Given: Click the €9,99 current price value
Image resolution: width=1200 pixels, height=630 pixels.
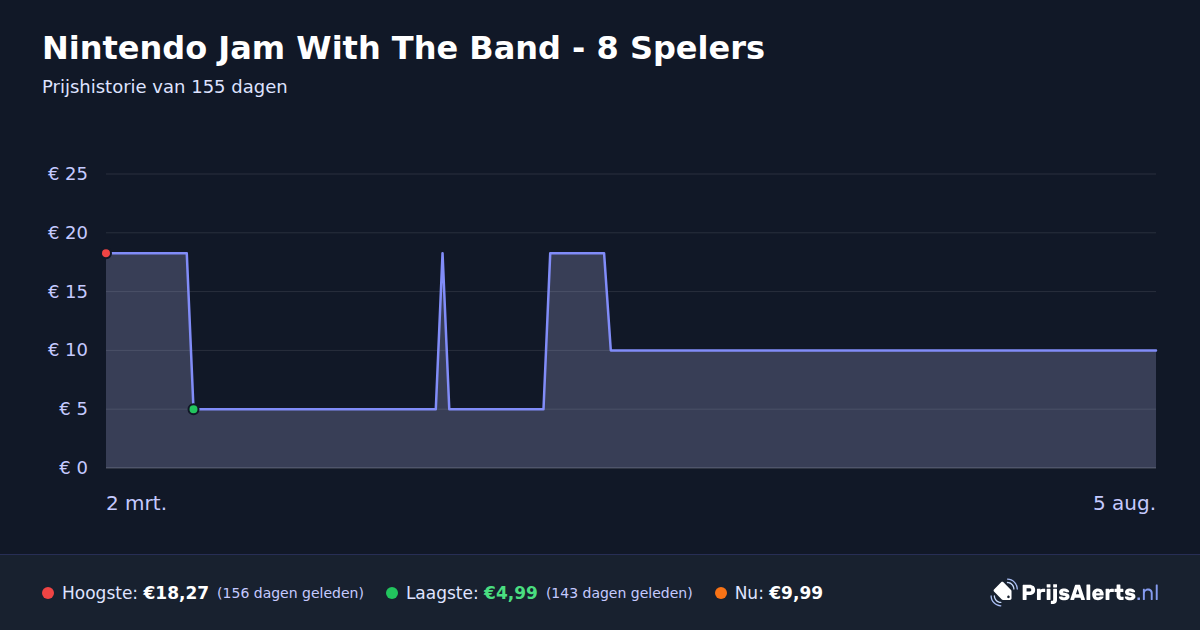Looking at the screenshot, I should point(795,593).
